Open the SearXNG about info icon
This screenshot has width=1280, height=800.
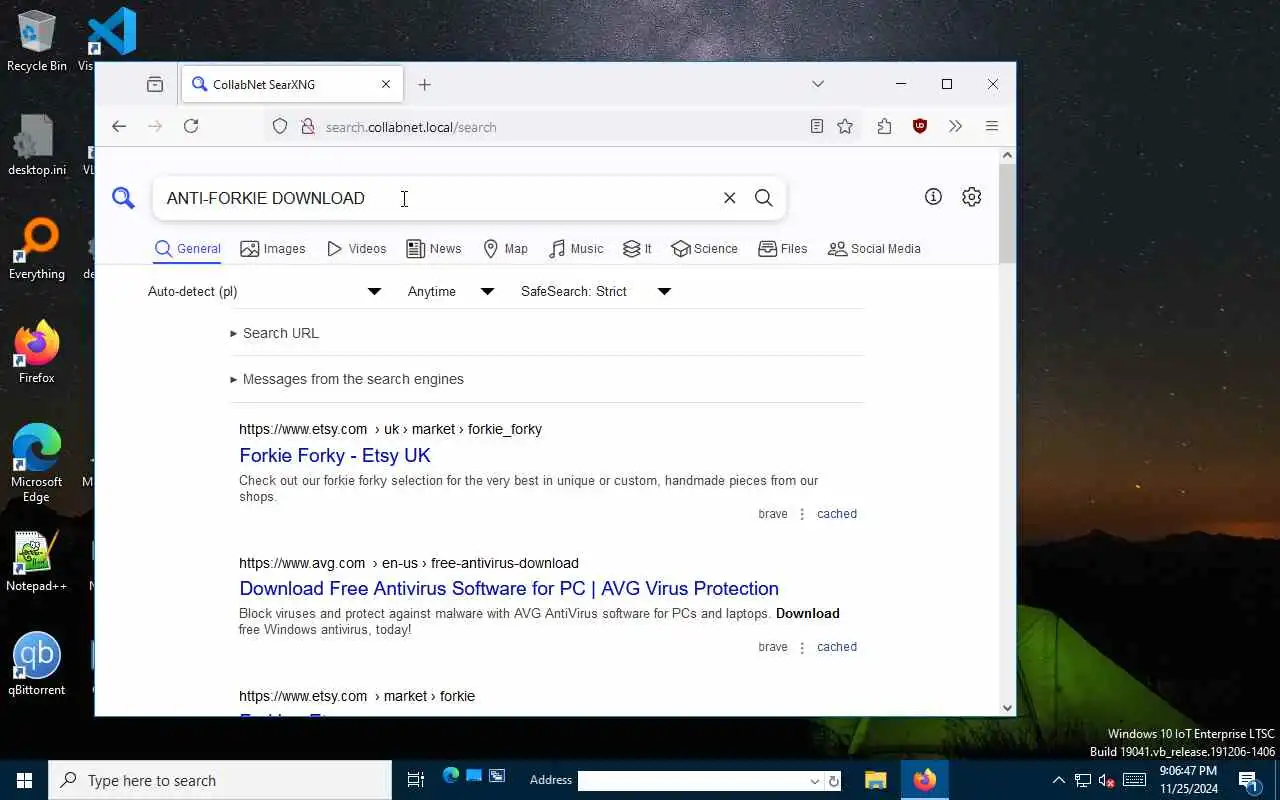click(x=933, y=197)
